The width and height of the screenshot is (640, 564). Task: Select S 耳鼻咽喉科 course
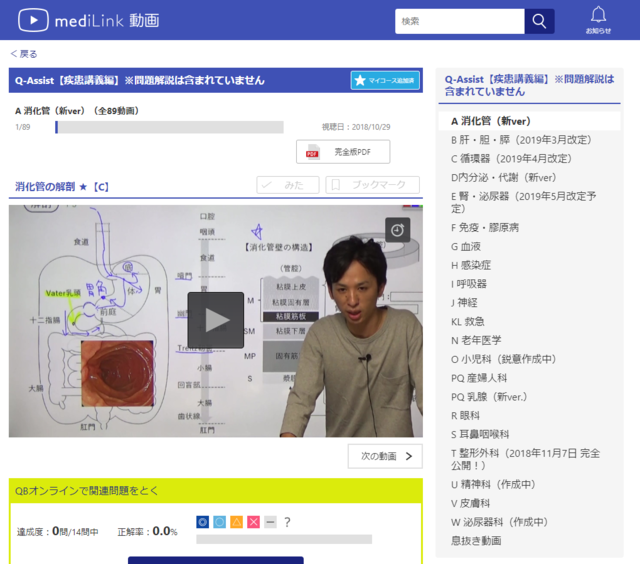[480, 435]
